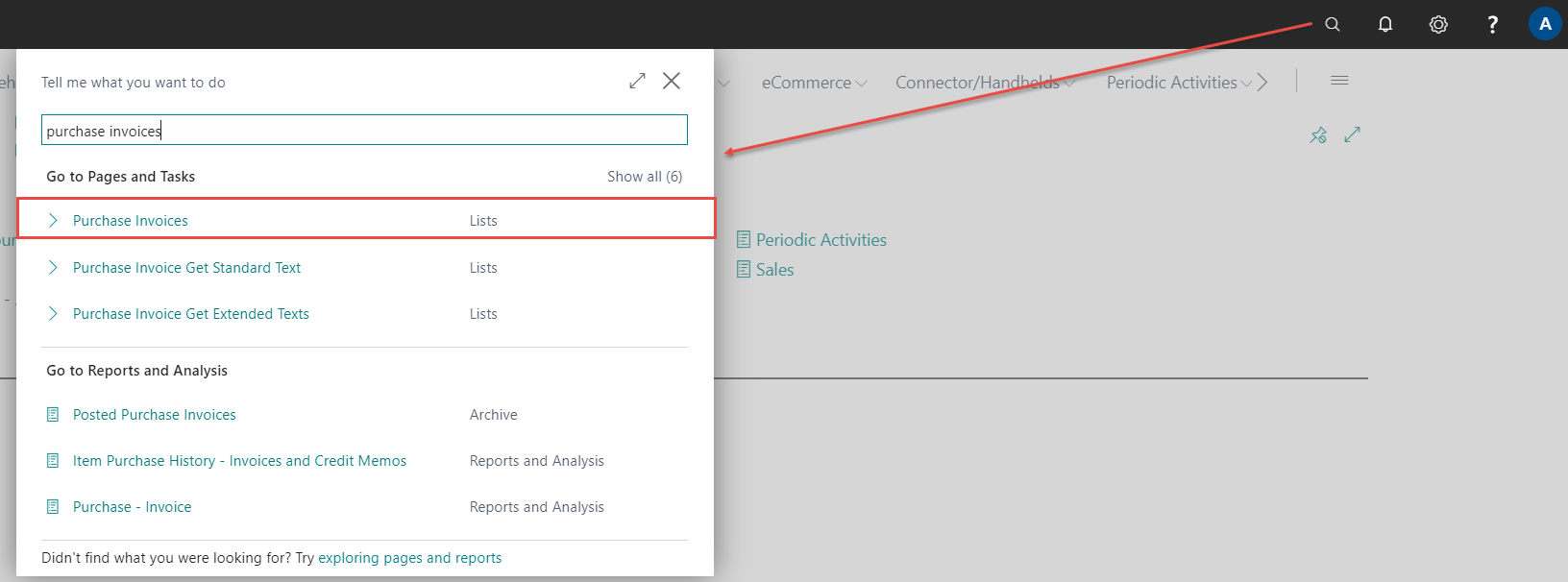Click the pin icon on the page
The width and height of the screenshot is (1568, 582).
(x=1318, y=135)
